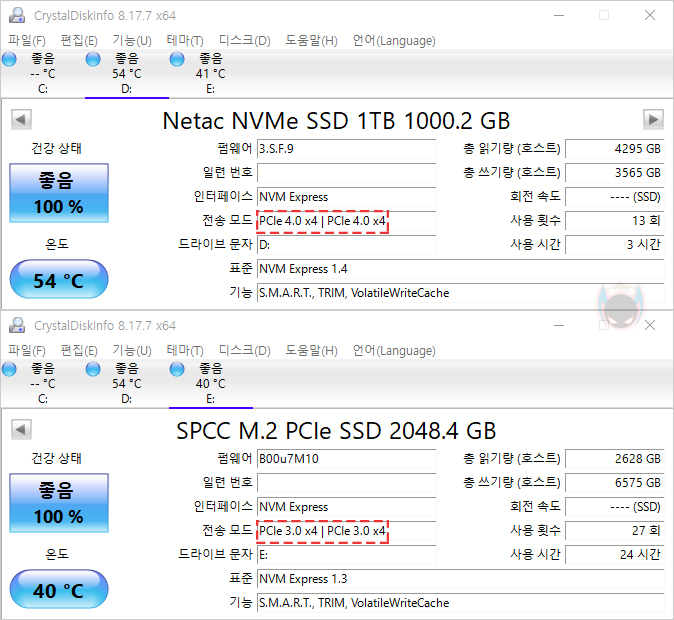Image resolution: width=674 pixels, height=620 pixels.
Task: Click drive letter E: field
Action: click(346, 555)
